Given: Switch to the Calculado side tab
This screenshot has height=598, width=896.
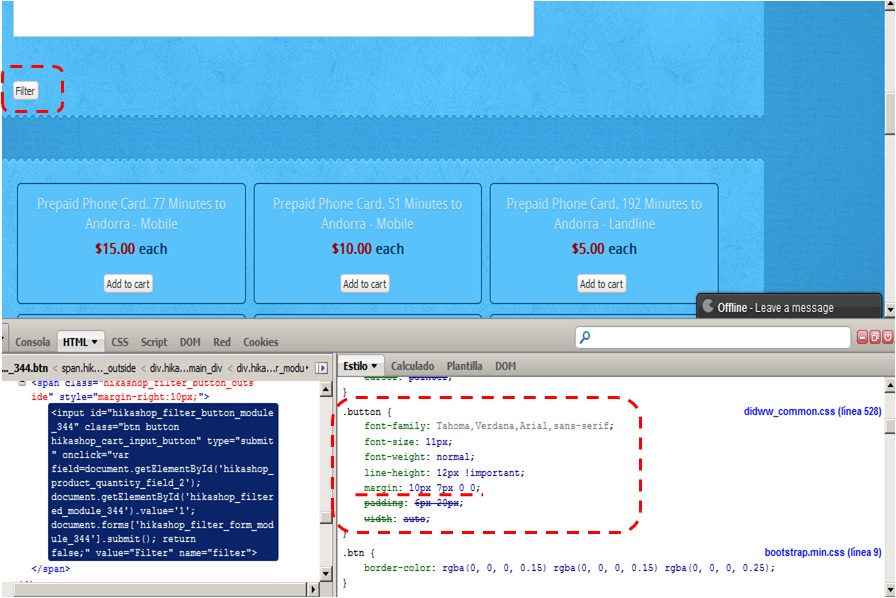Looking at the screenshot, I should 413,366.
